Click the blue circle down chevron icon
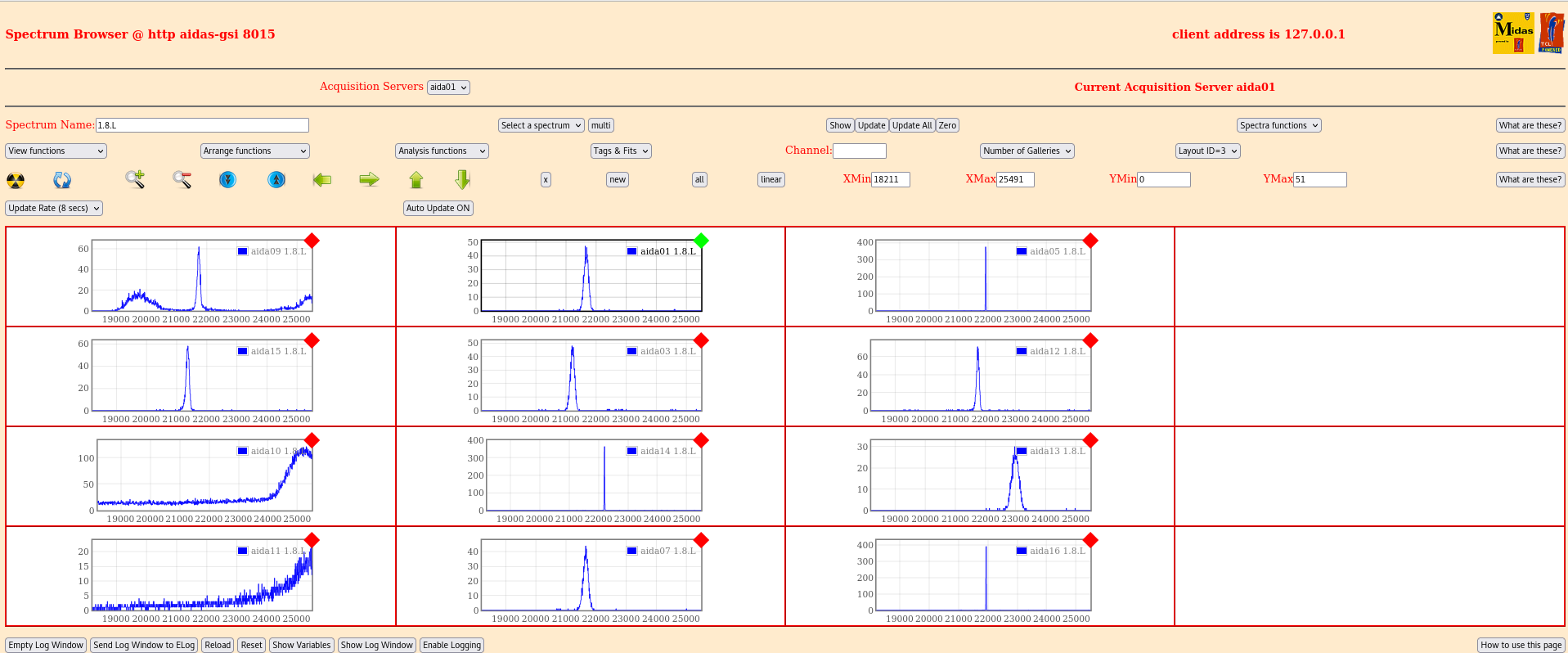1568x653 pixels. click(x=228, y=179)
